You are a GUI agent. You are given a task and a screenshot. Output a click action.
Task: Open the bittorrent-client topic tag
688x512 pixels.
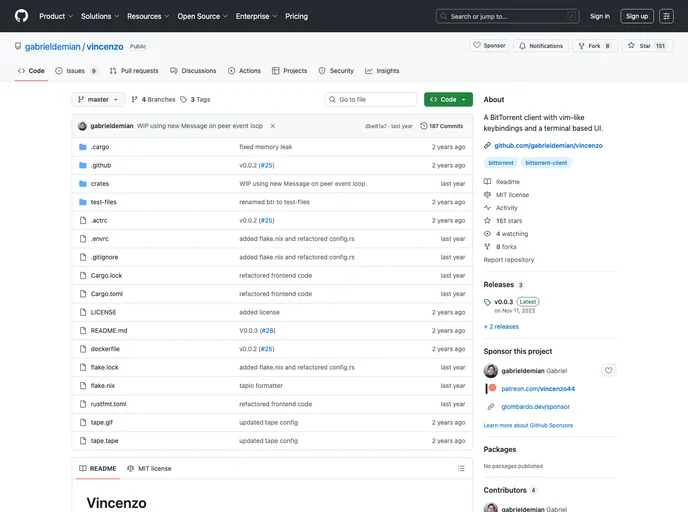[546, 163]
